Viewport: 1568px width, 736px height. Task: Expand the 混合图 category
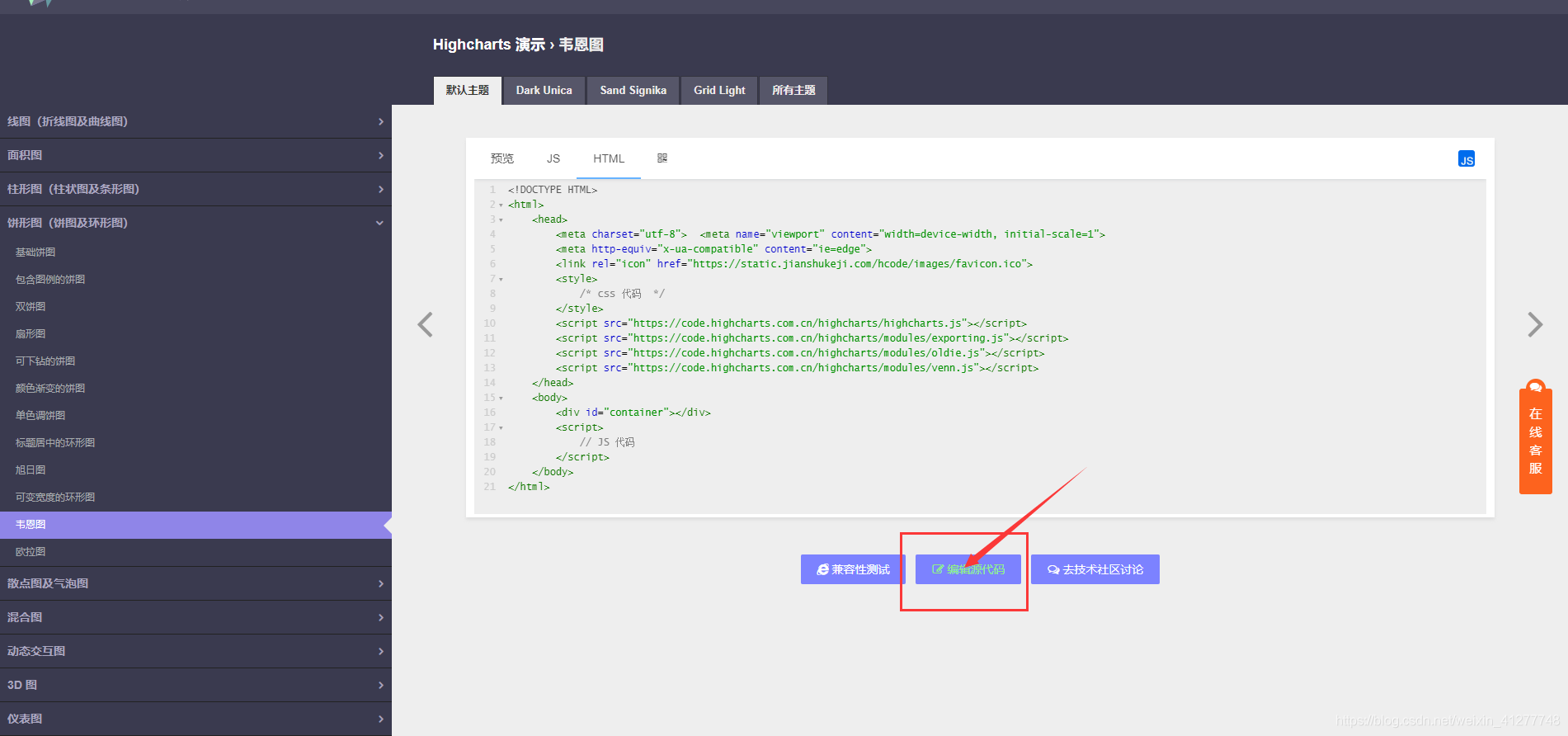coord(195,617)
